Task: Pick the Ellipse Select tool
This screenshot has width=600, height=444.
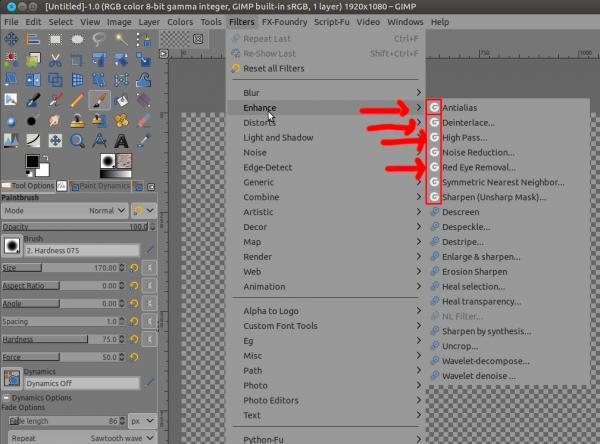Action: 77,39
